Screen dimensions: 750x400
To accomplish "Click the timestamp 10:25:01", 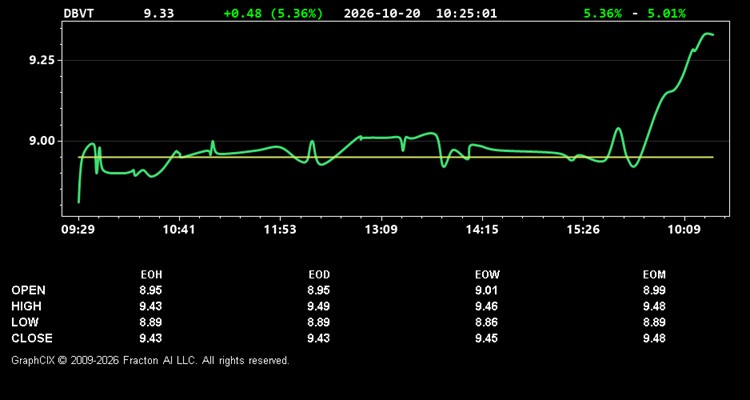I will click(466, 13).
